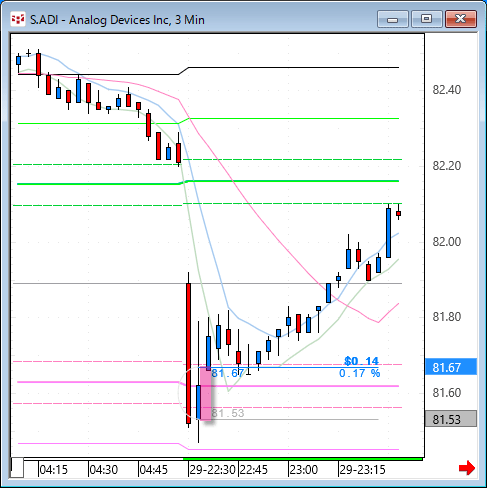The image size is (487, 488).
Task: Click the 04:30 time axis label
Action: 104,470
